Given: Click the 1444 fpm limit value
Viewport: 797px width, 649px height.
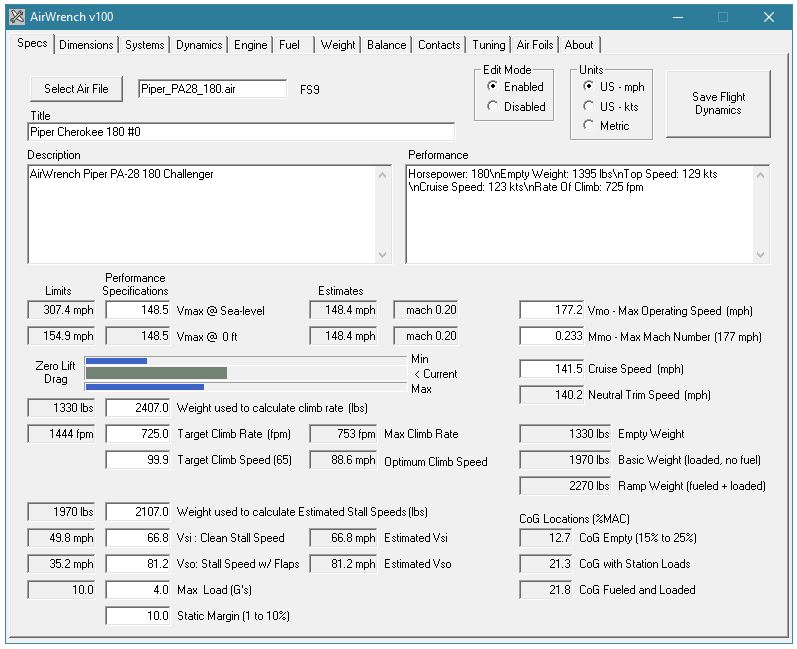Looking at the screenshot, I should click(62, 434).
